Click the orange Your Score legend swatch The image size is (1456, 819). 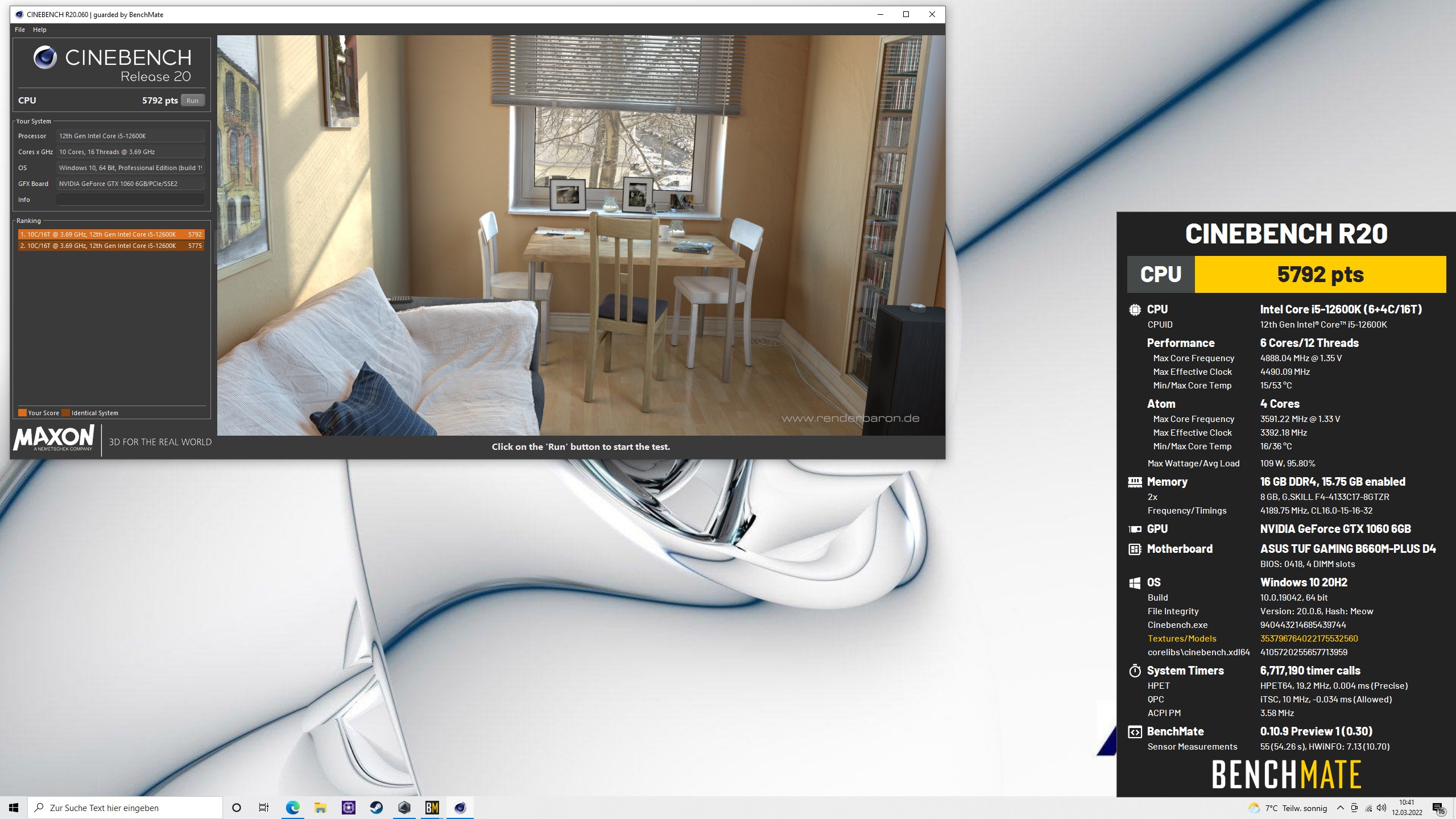(x=22, y=413)
